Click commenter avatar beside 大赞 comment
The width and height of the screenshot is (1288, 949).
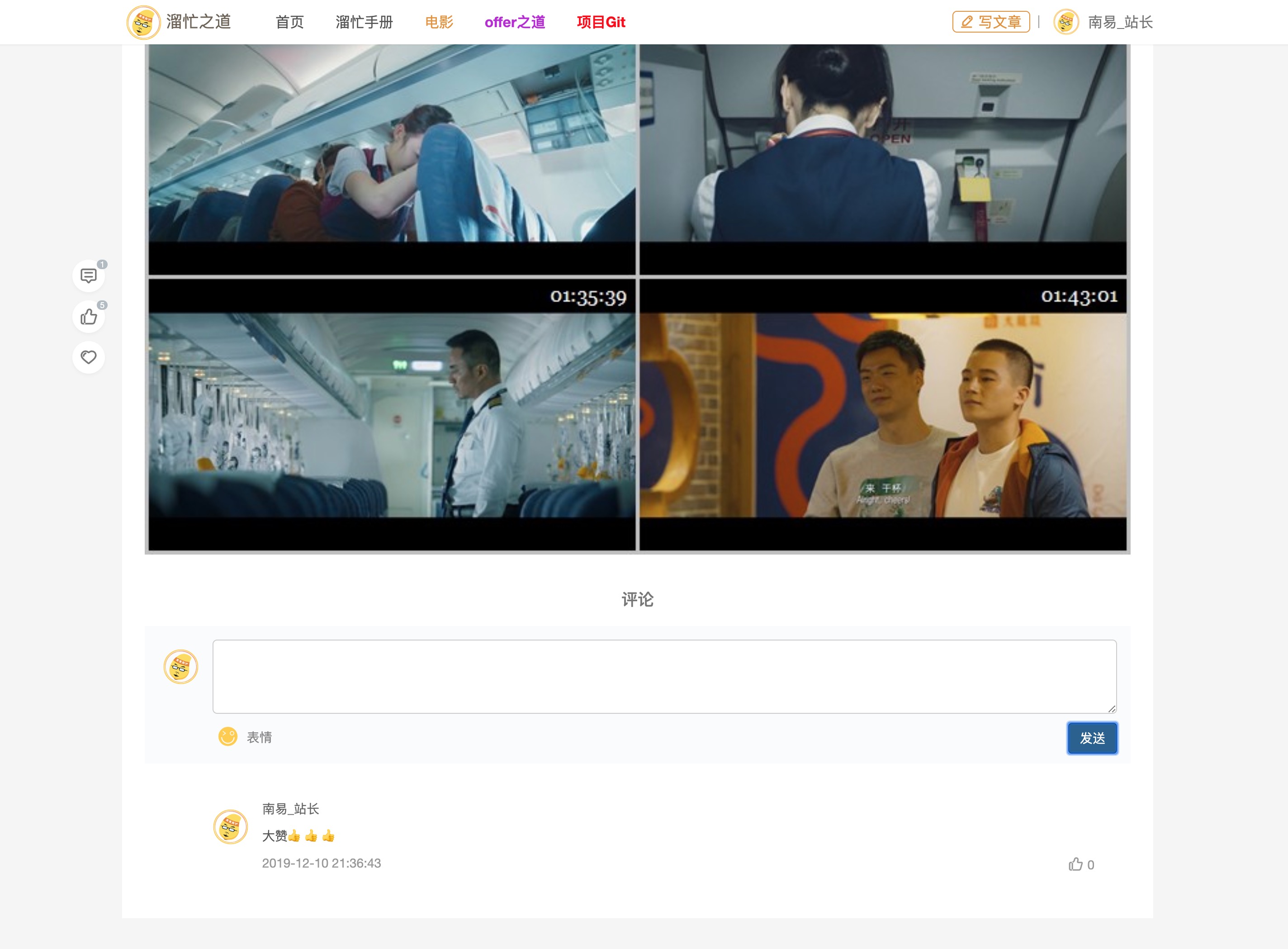pos(230,826)
